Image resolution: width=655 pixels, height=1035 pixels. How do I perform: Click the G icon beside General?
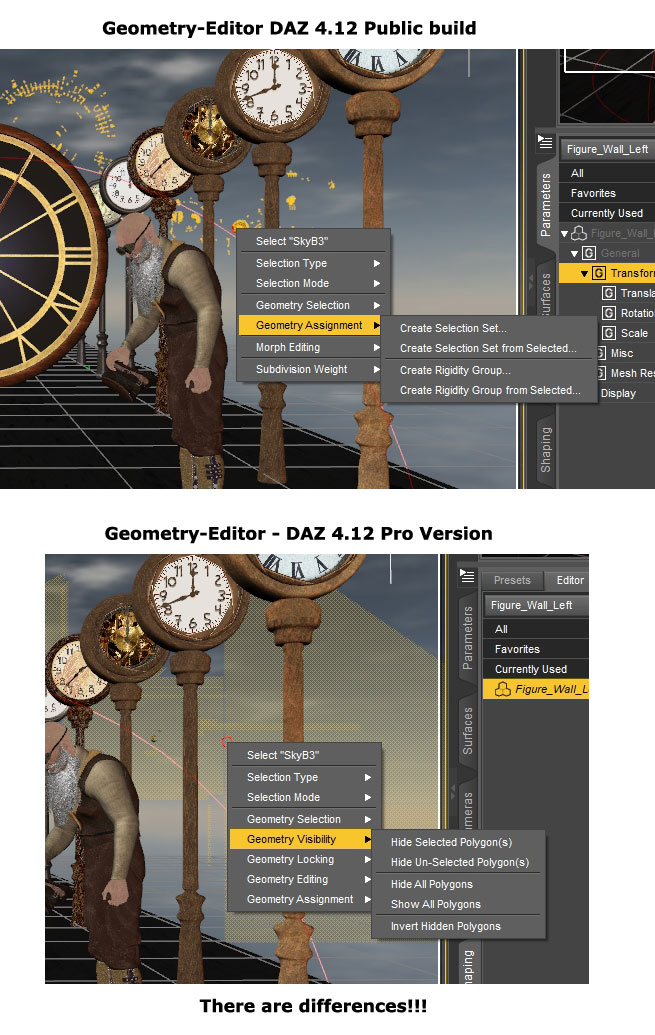[x=589, y=253]
